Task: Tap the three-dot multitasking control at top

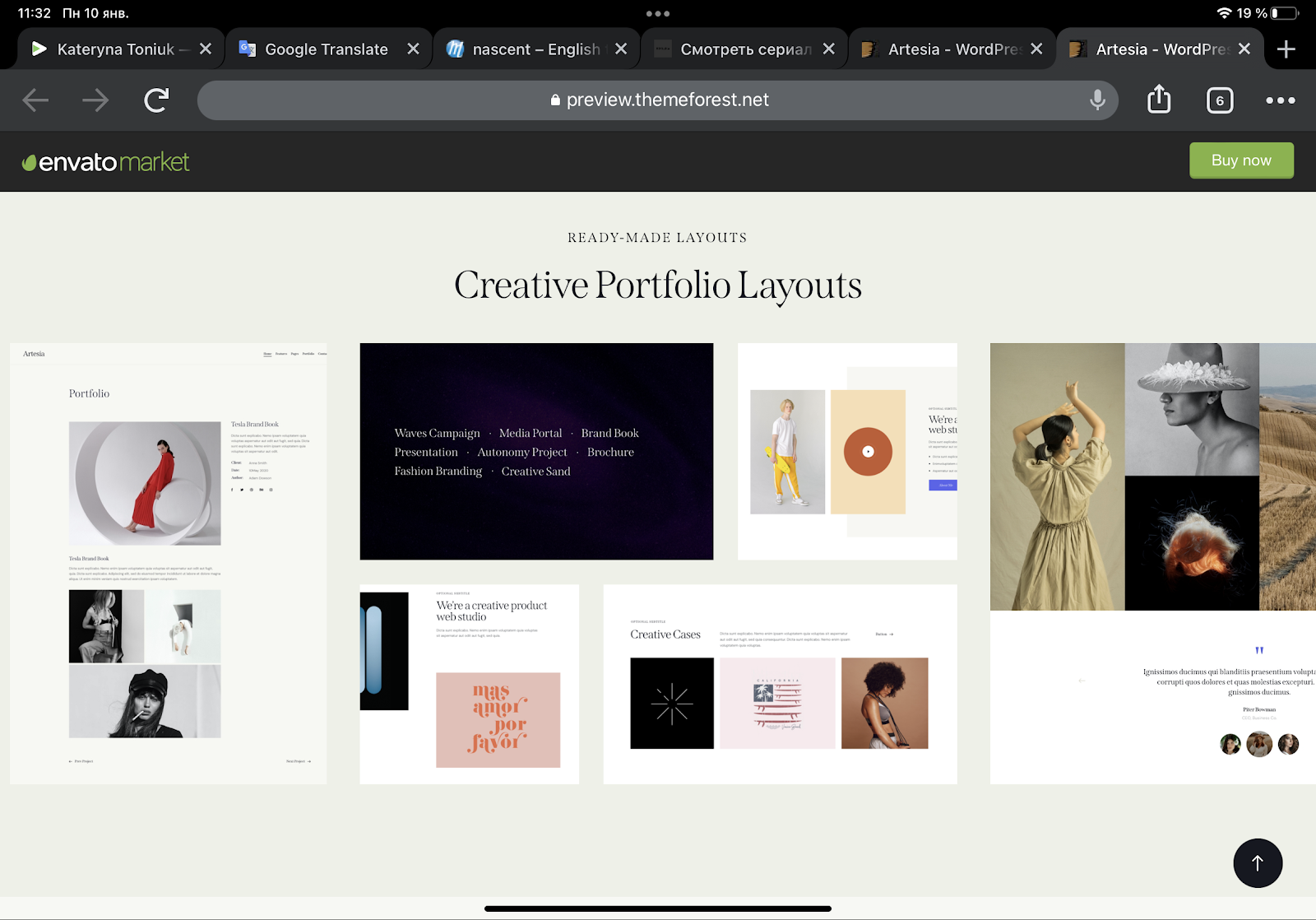Action: click(x=658, y=13)
